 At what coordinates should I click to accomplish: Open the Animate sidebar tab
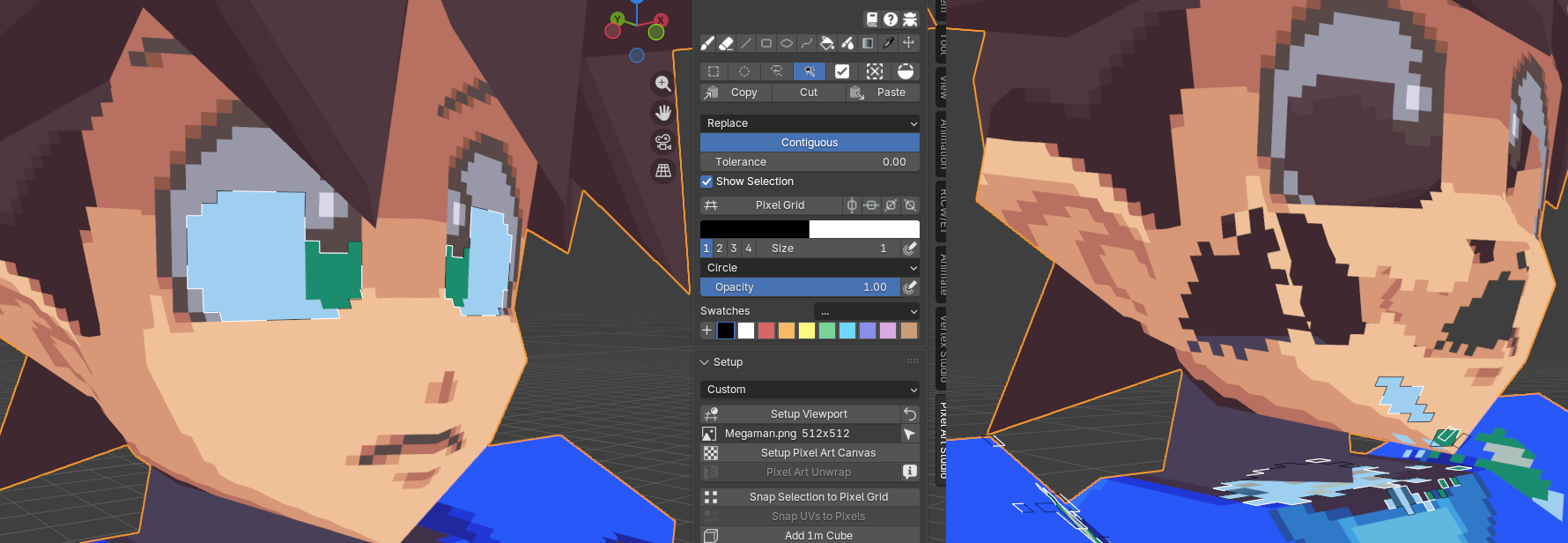pyautogui.click(x=942, y=274)
